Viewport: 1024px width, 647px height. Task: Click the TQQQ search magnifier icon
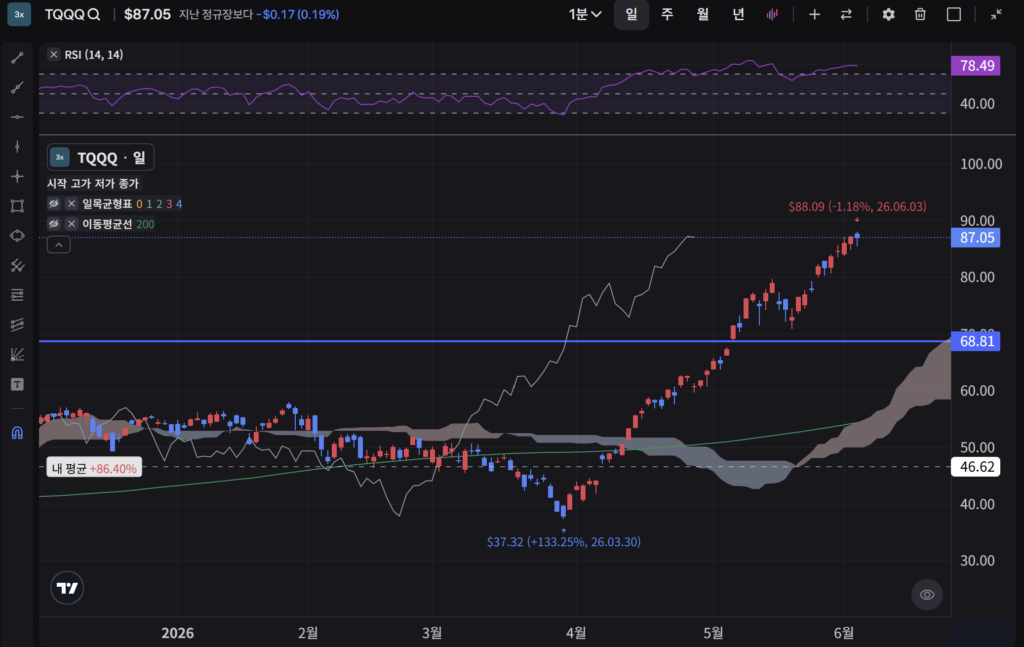(93, 14)
